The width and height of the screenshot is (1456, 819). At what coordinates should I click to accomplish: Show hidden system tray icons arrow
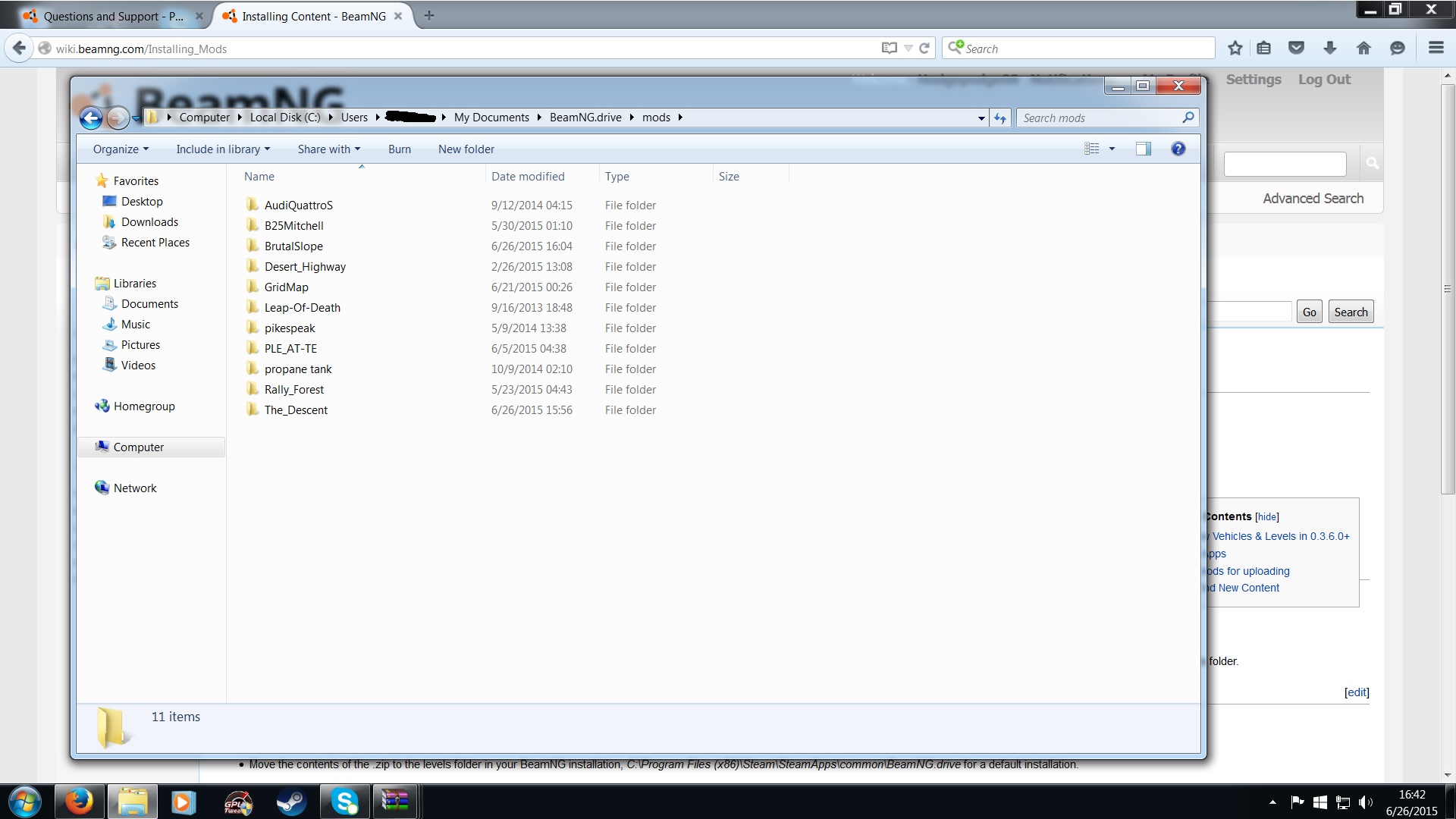pyautogui.click(x=1272, y=802)
